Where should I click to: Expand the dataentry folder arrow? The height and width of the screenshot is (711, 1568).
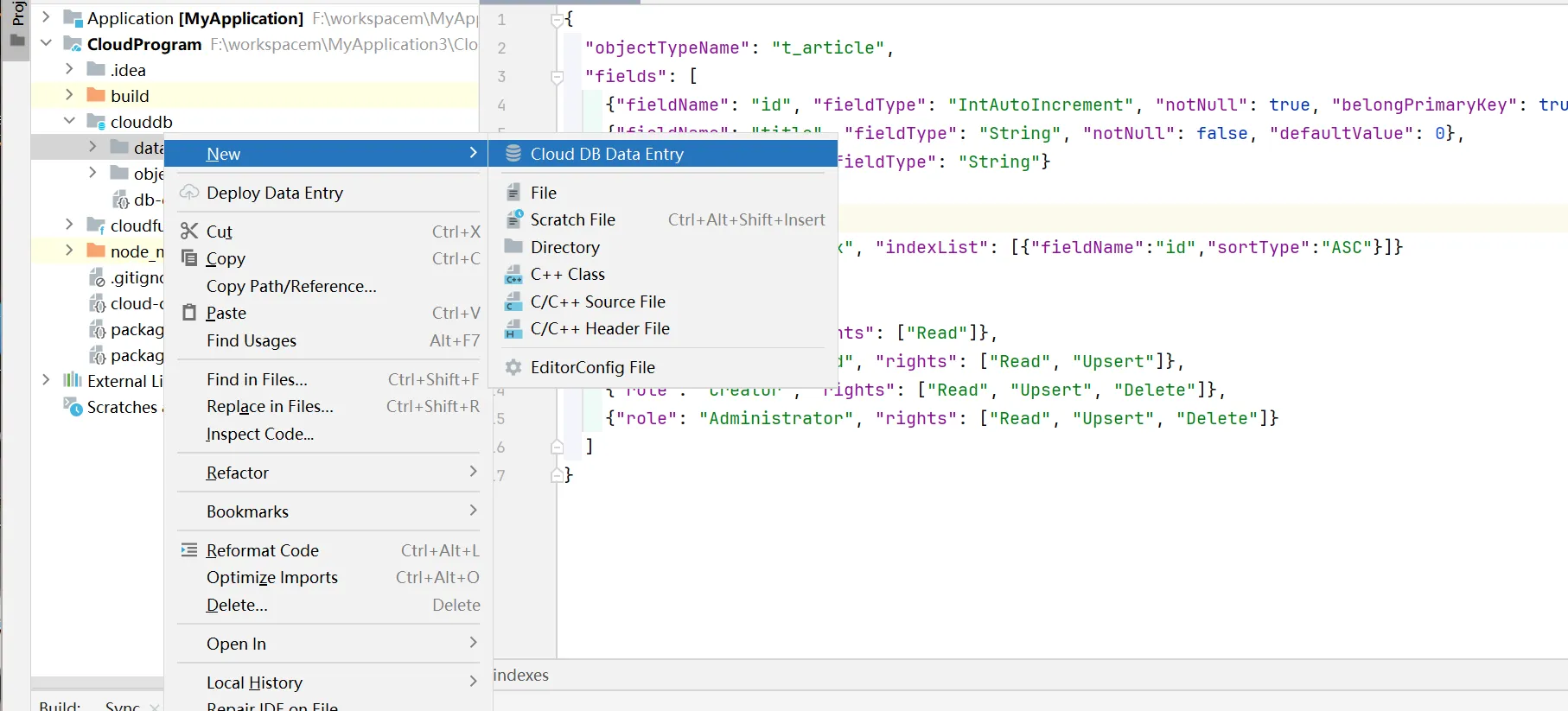[92, 147]
